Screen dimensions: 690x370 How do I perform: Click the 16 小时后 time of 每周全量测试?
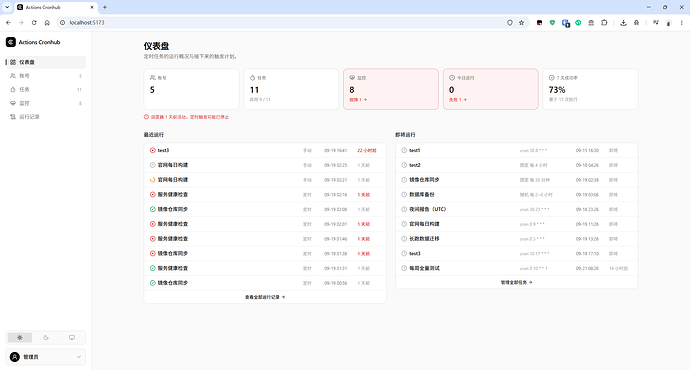click(x=618, y=268)
